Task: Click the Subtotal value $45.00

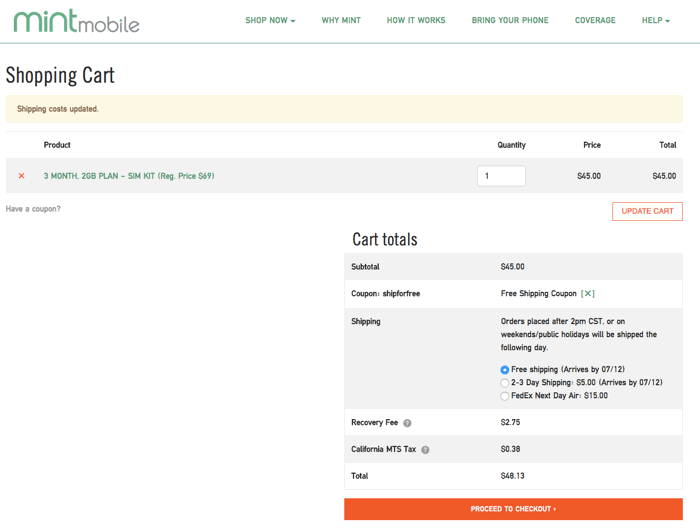Action: pyautogui.click(x=512, y=266)
